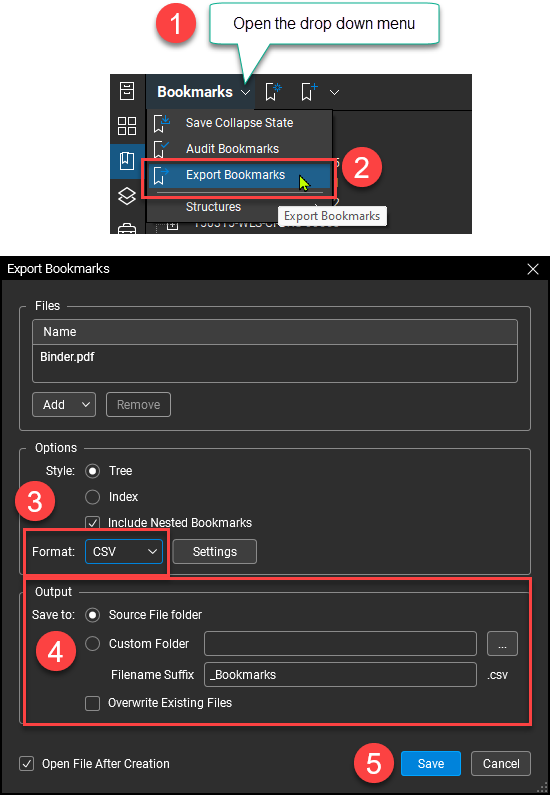
Task: Select the Tree style radio button
Action: coord(92,471)
